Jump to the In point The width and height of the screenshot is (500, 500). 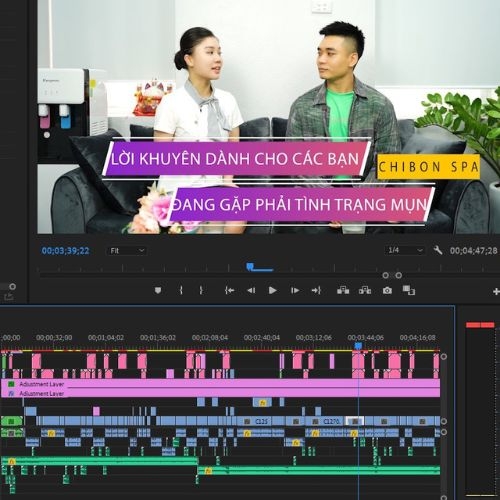coord(229,290)
